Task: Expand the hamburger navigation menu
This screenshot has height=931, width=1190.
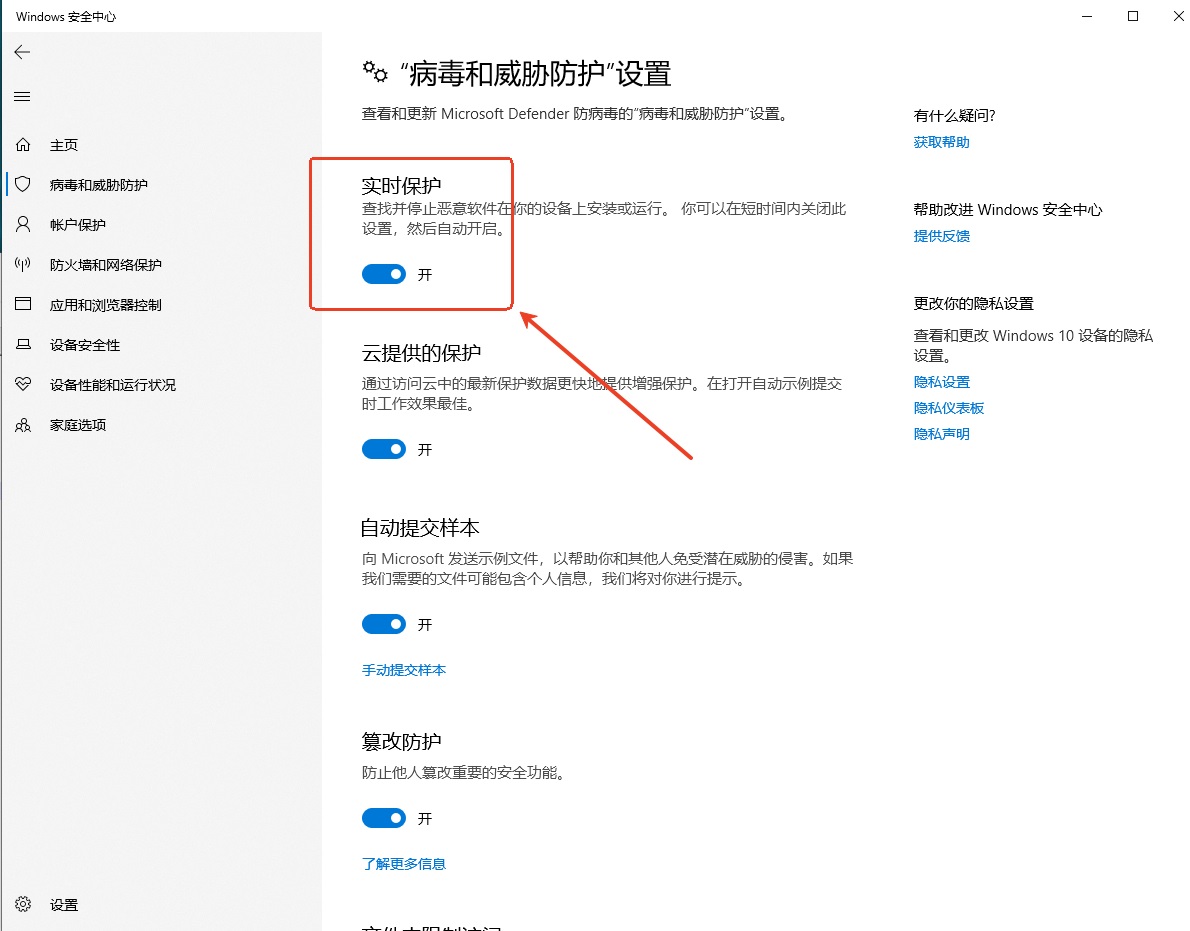Action: [x=22, y=97]
